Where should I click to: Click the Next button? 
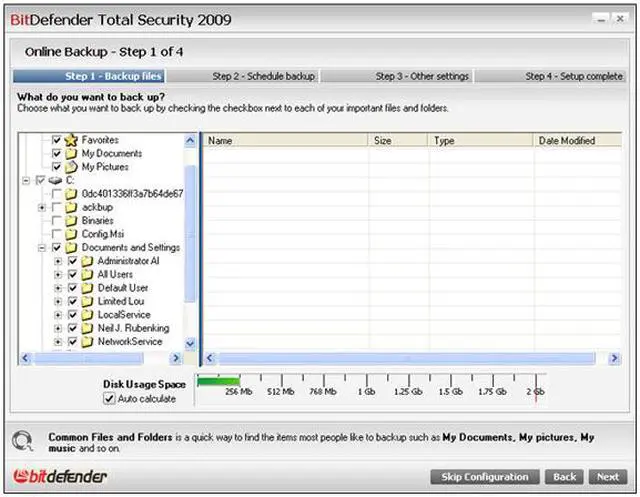click(608, 477)
